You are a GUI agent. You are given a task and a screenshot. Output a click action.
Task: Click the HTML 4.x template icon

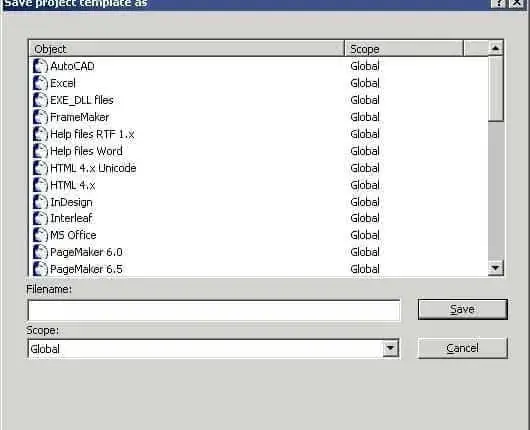click(40, 185)
